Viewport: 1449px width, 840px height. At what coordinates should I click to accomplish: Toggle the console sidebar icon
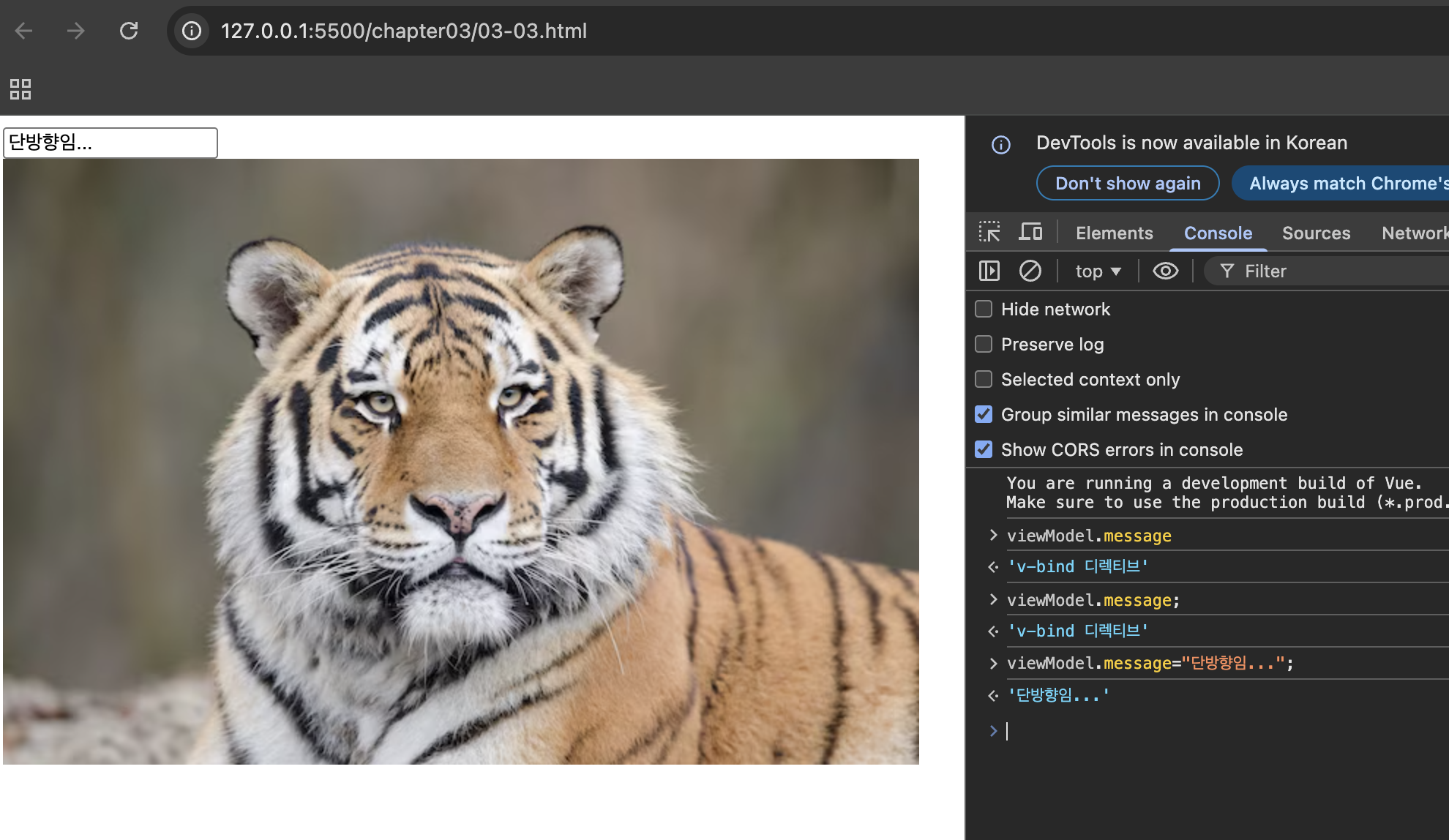click(989, 271)
